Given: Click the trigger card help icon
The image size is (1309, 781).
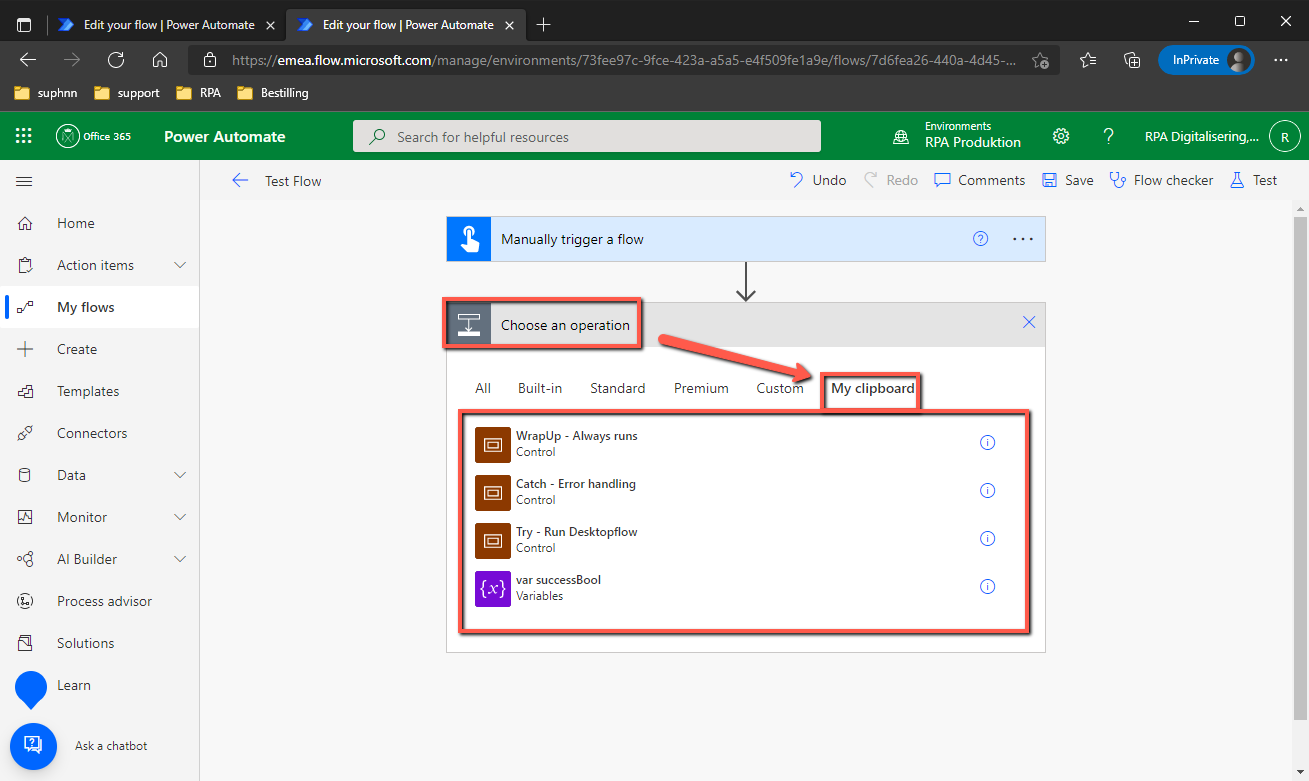Looking at the screenshot, I should (x=981, y=239).
